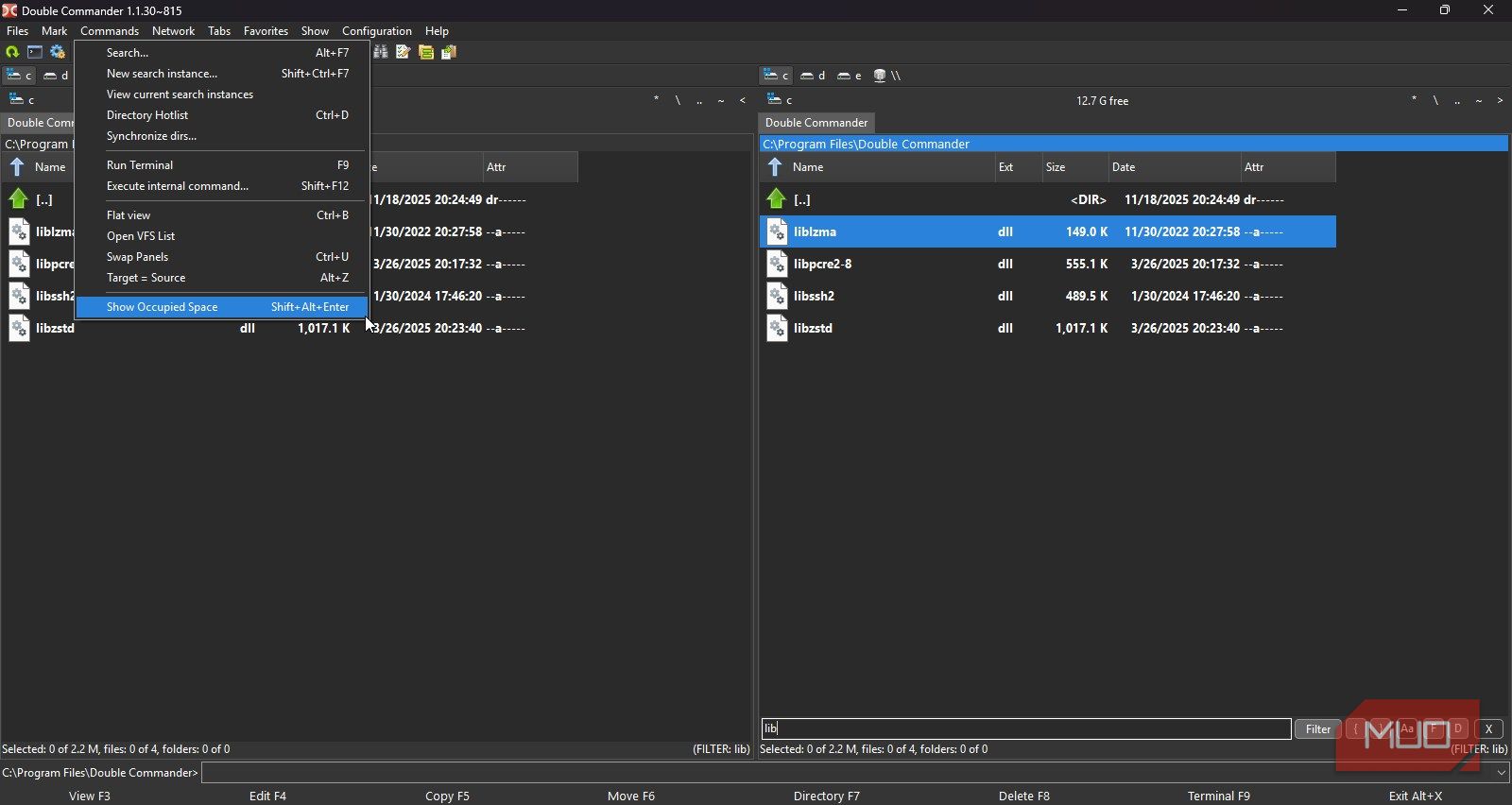Go home with the right panel '~' button

coord(1479,100)
